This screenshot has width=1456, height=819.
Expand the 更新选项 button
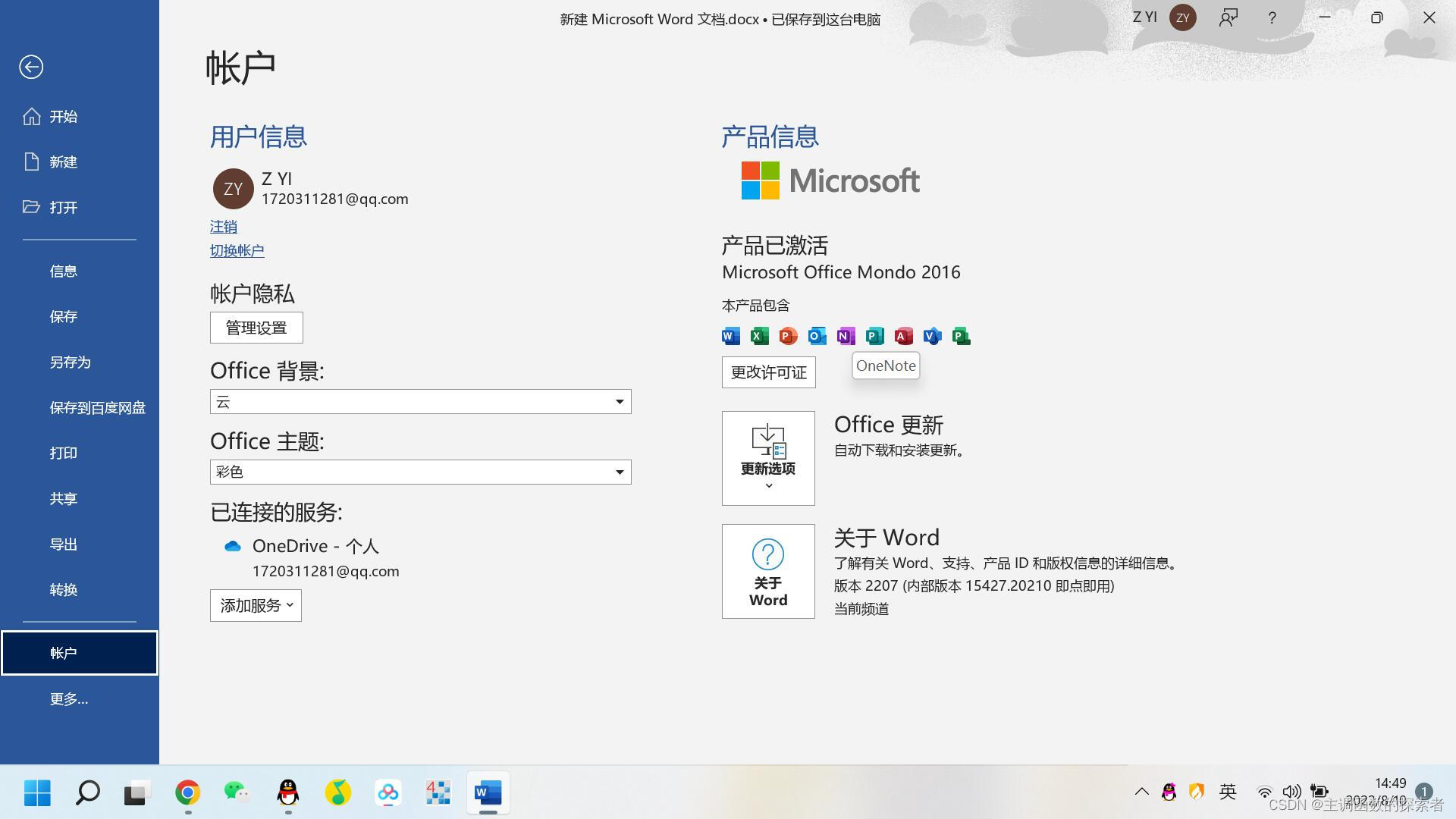click(768, 458)
